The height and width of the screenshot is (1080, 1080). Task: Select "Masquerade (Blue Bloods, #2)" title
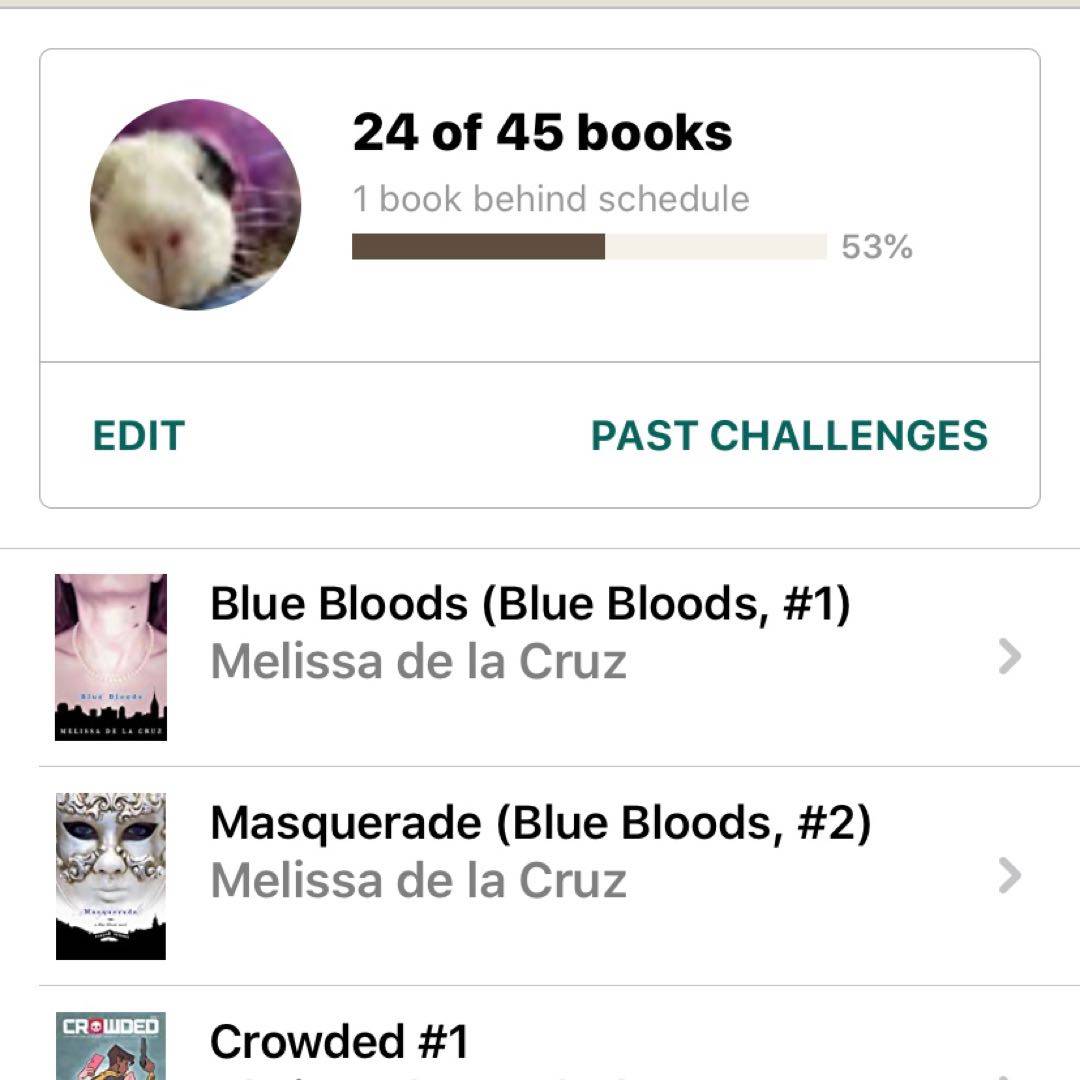tap(540, 823)
